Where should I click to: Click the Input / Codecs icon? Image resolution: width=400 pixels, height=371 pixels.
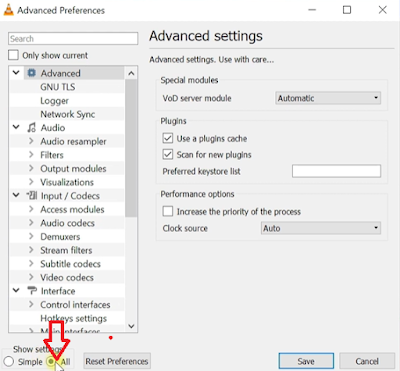point(32,195)
